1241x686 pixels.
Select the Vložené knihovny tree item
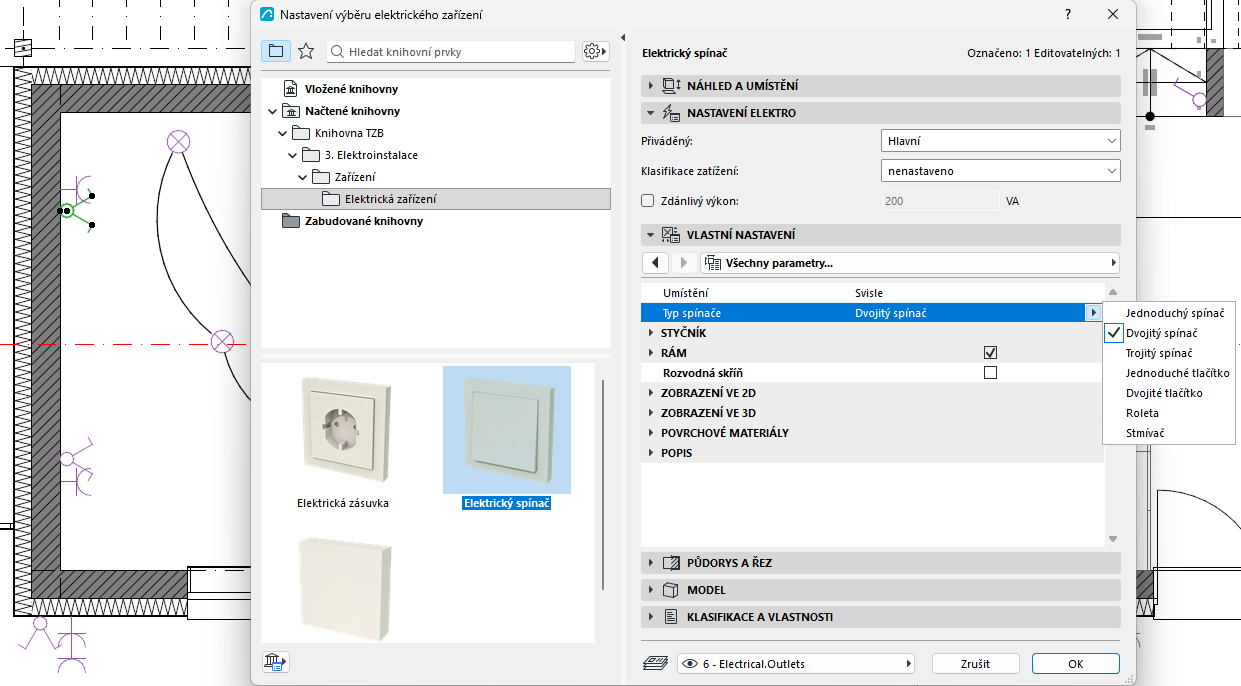point(349,89)
